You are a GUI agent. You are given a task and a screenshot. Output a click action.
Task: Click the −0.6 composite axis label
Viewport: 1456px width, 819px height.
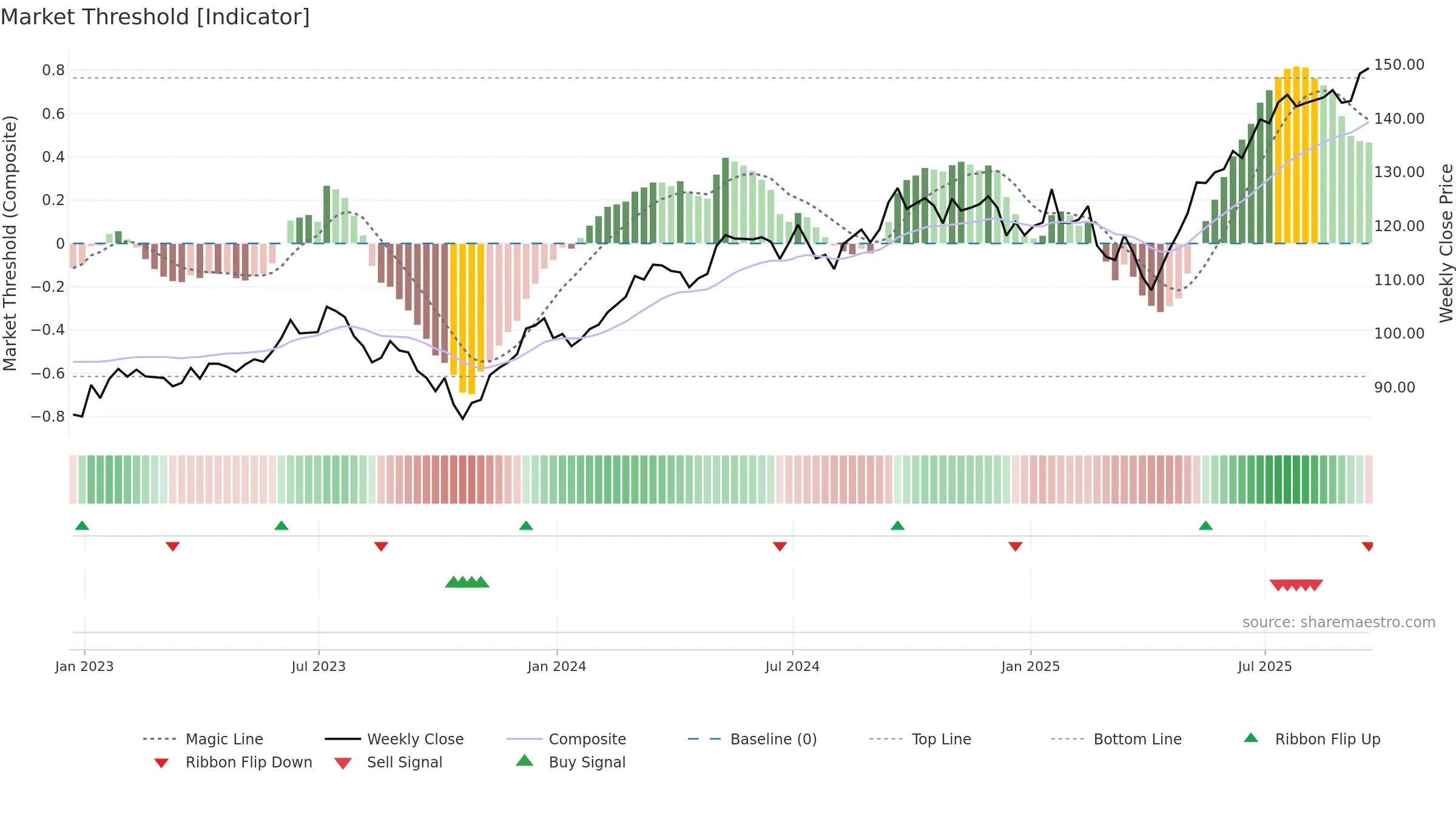coord(48,374)
